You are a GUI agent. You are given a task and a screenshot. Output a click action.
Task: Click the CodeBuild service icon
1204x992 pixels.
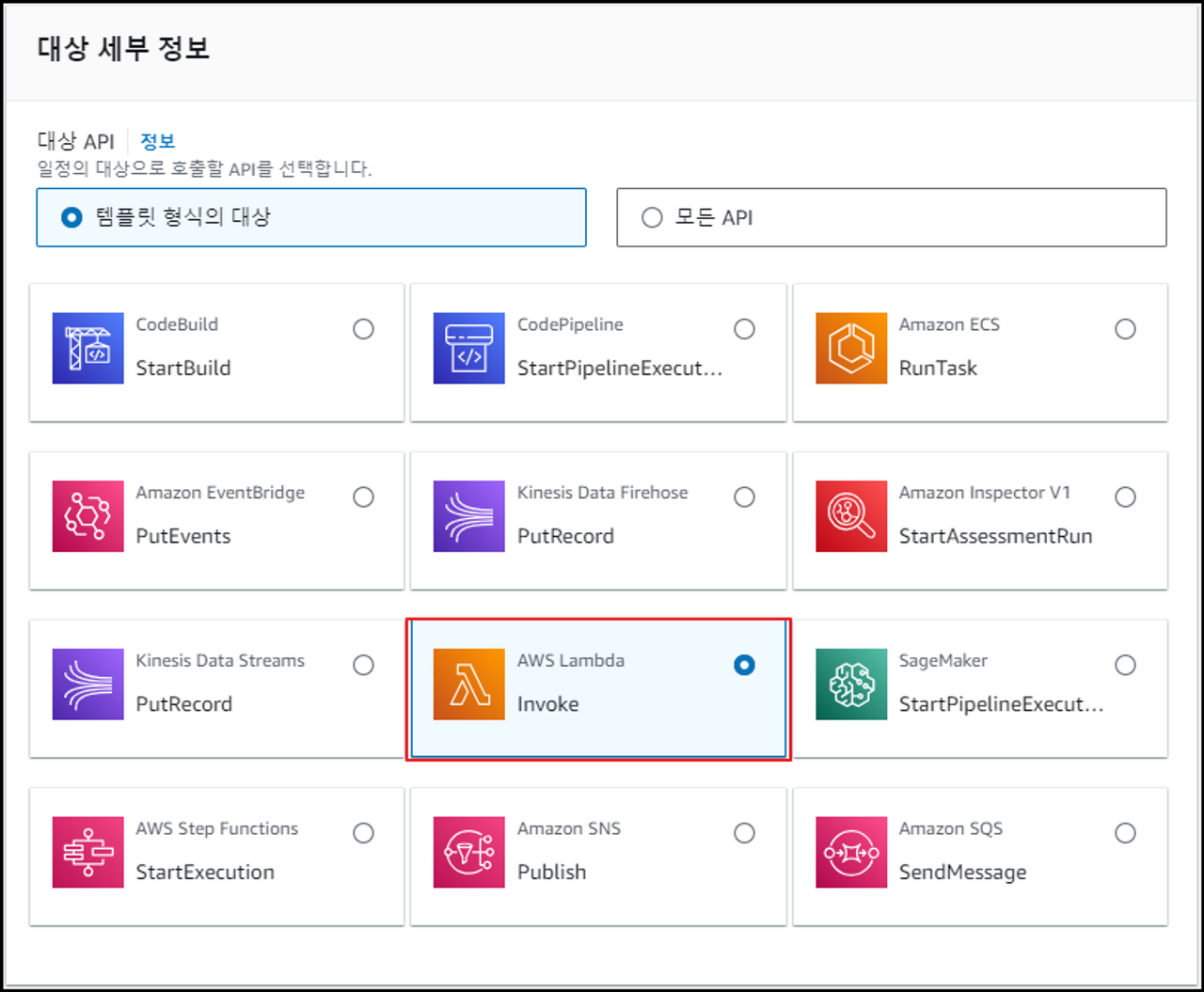88,348
